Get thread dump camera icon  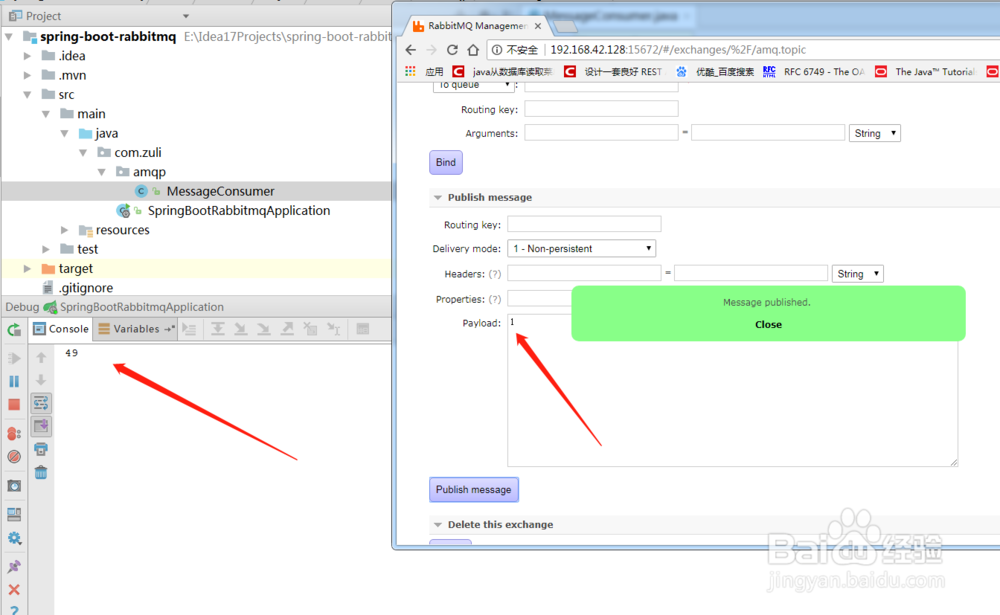coord(14,485)
